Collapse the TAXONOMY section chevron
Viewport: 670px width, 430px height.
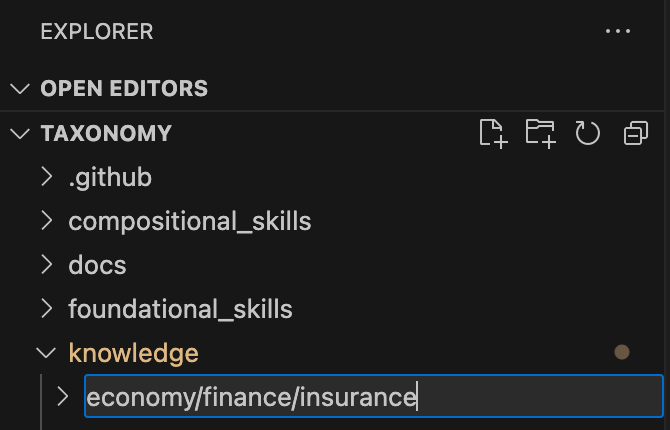pos(19,133)
